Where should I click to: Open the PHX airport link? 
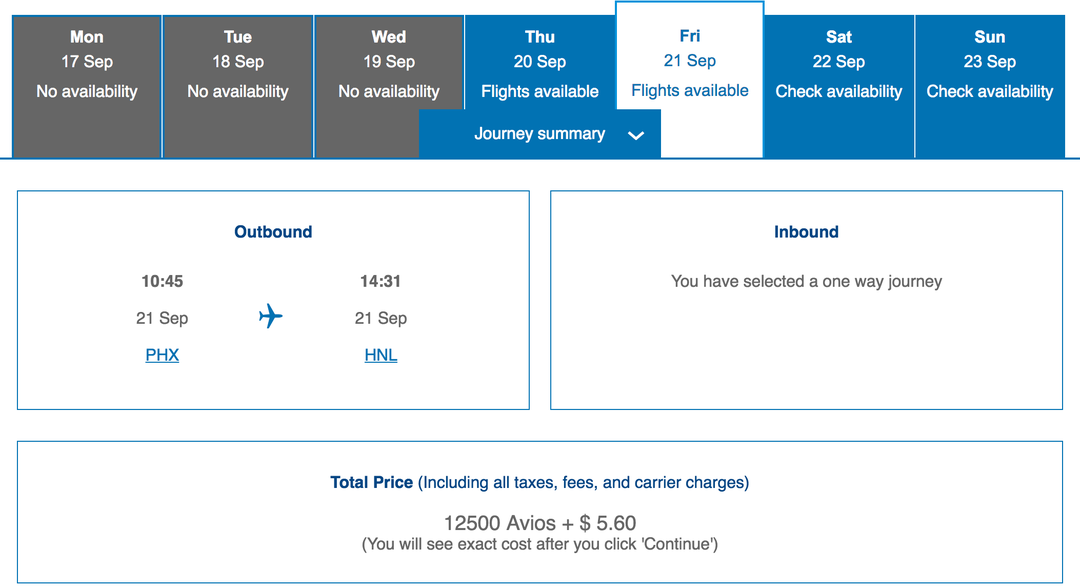(x=162, y=354)
